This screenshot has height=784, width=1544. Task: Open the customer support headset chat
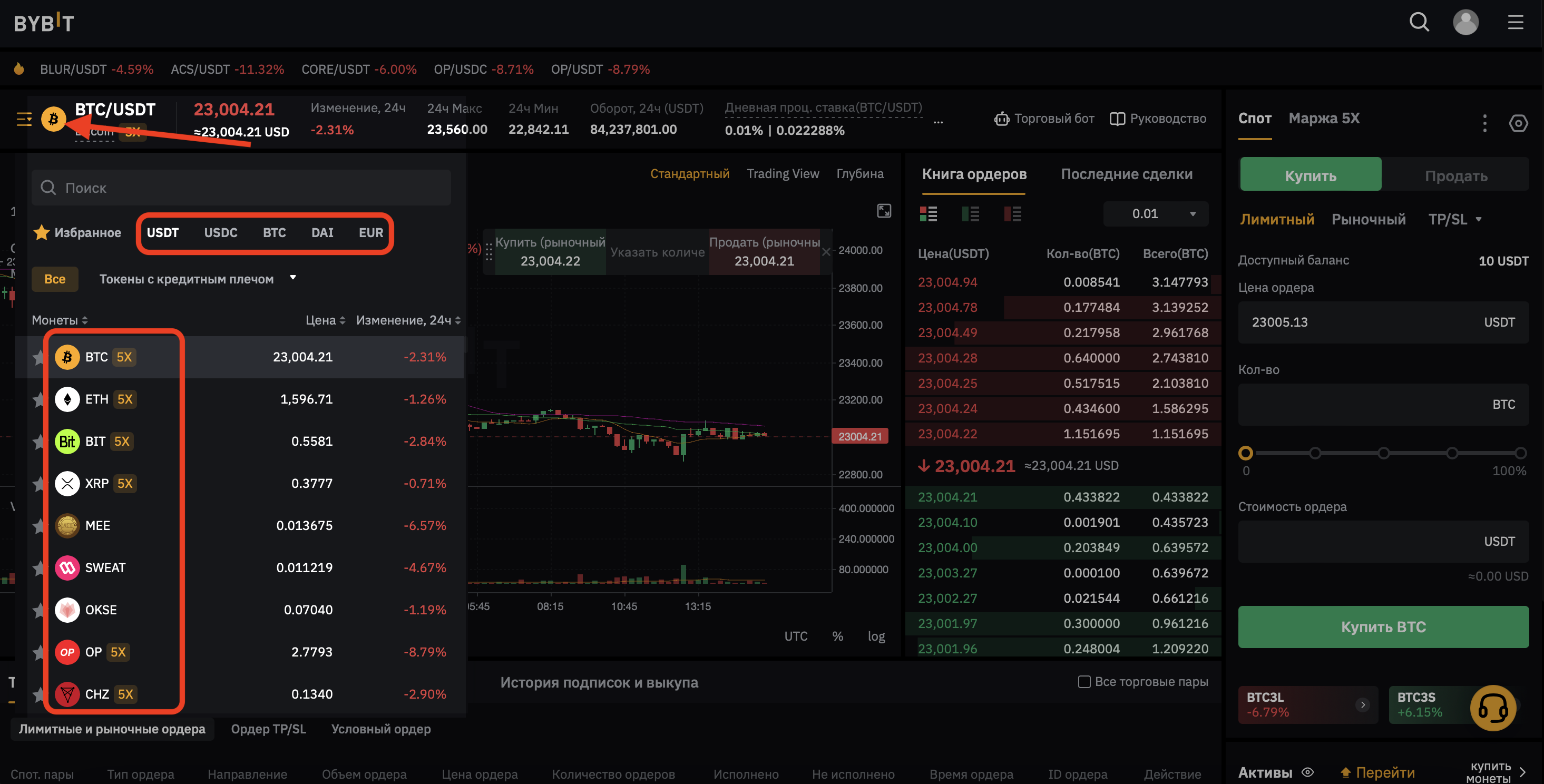[x=1492, y=708]
